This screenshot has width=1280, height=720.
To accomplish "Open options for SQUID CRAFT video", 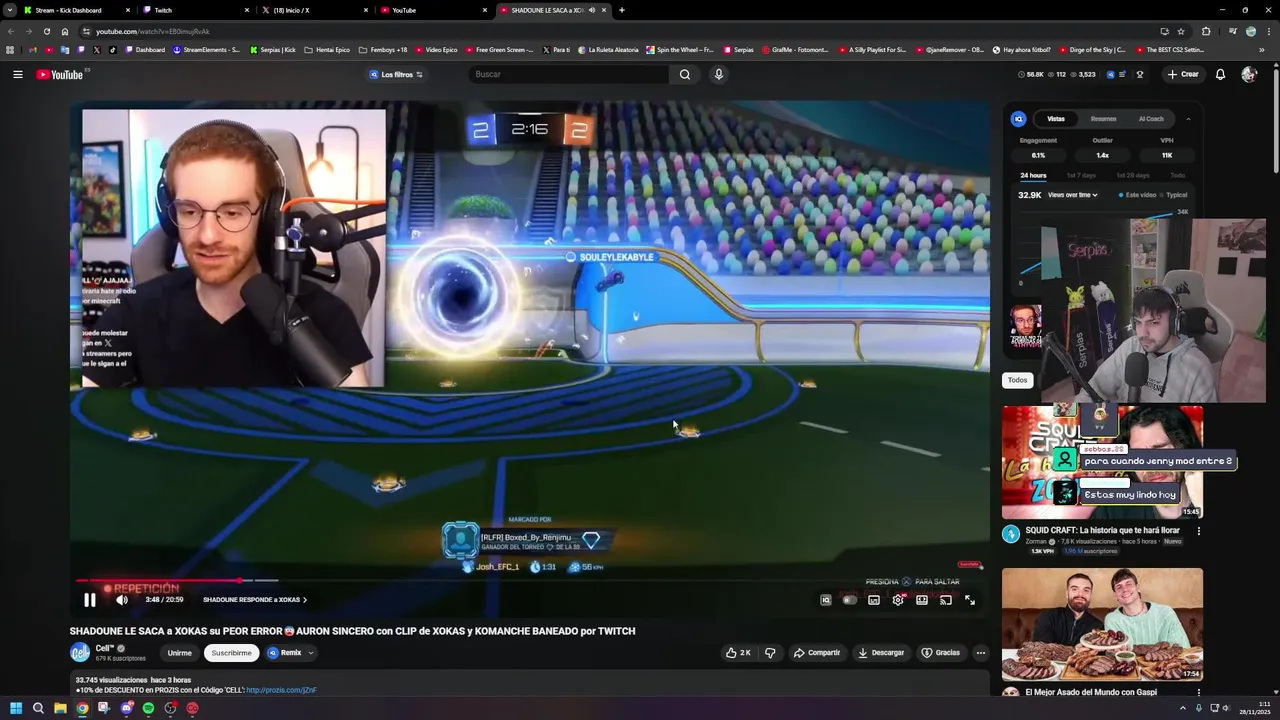I will click(1198, 531).
